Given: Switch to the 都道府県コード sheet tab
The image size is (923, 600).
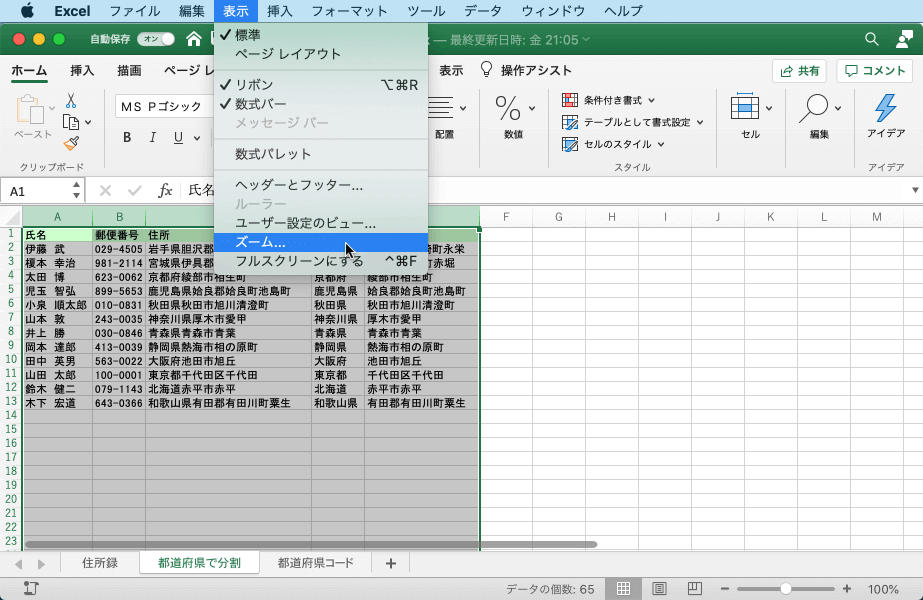Looking at the screenshot, I should pos(316,563).
